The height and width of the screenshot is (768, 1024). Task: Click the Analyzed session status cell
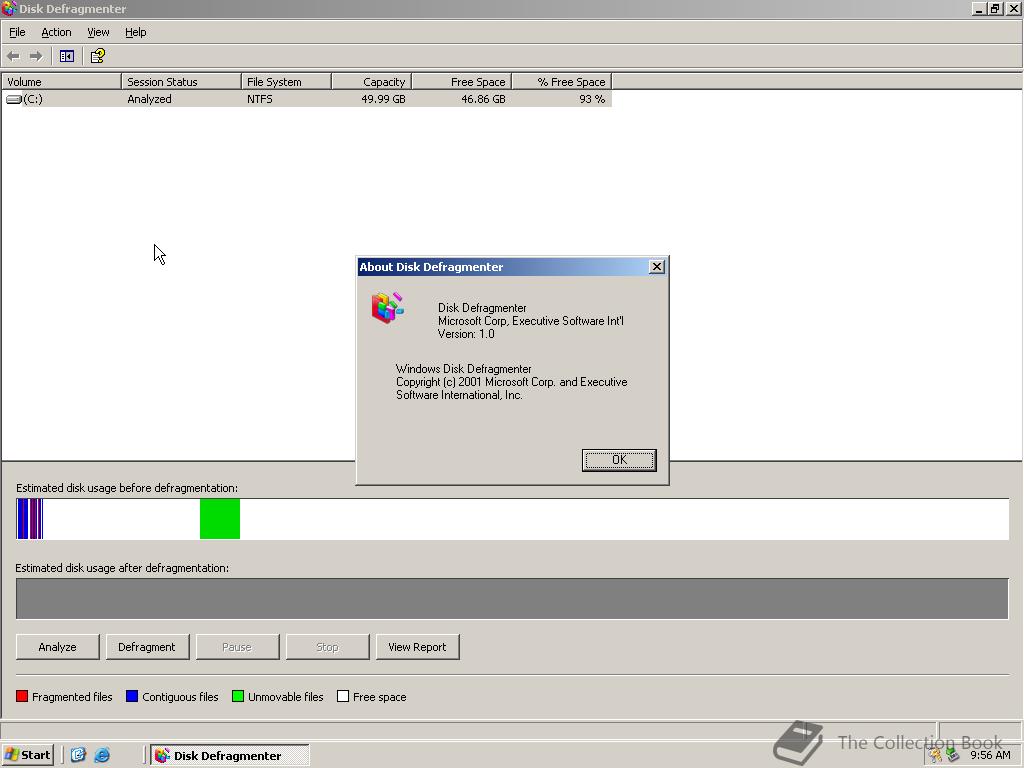150,99
